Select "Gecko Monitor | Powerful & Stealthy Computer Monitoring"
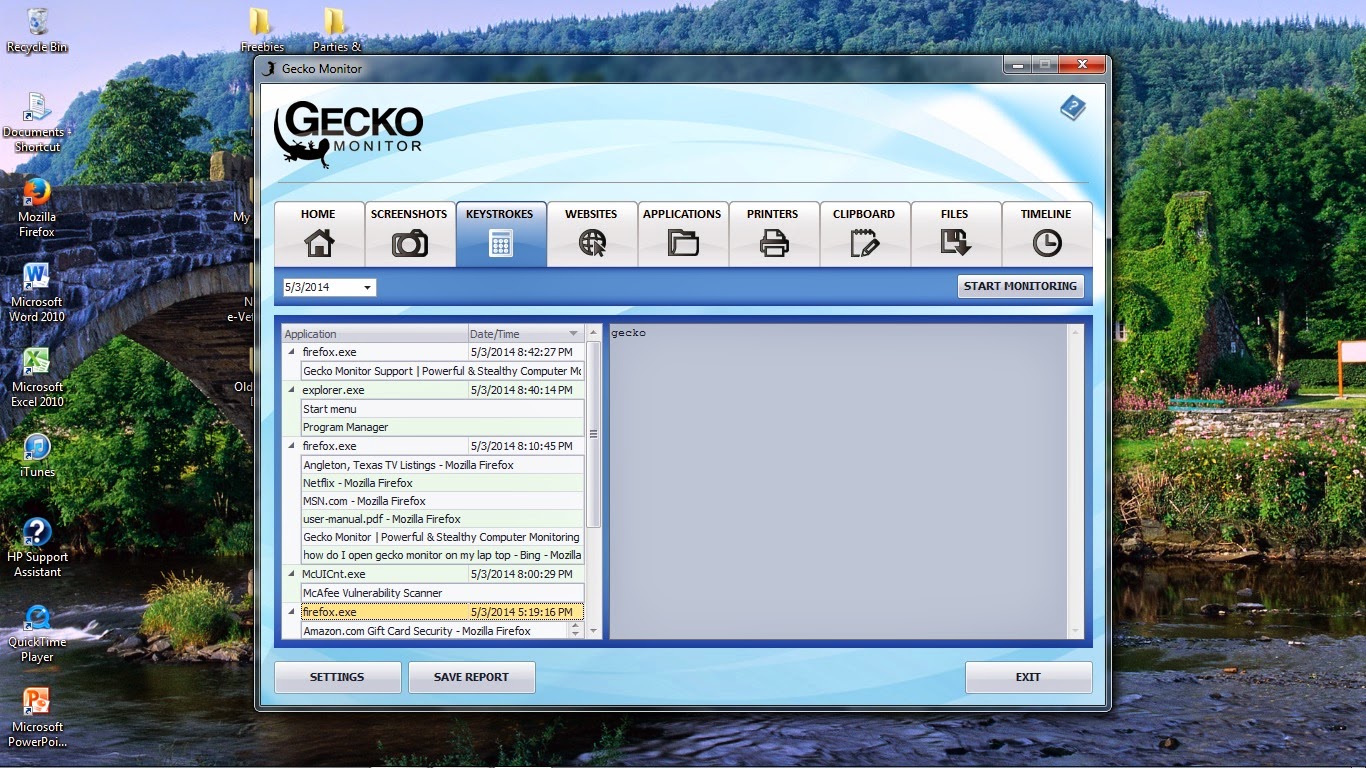The height and width of the screenshot is (768, 1366). click(x=442, y=537)
